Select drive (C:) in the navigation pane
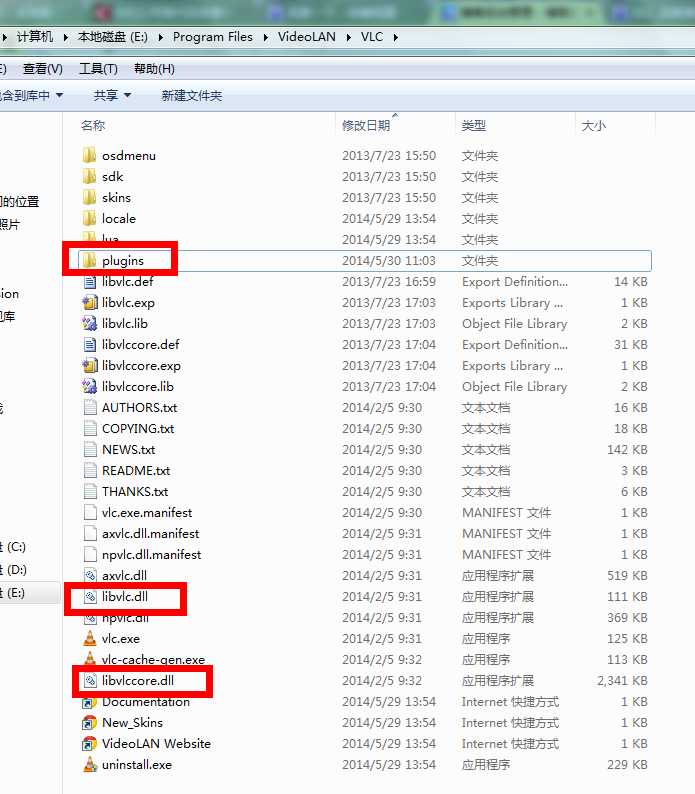Viewport: 695px width, 794px height. tap(13, 547)
